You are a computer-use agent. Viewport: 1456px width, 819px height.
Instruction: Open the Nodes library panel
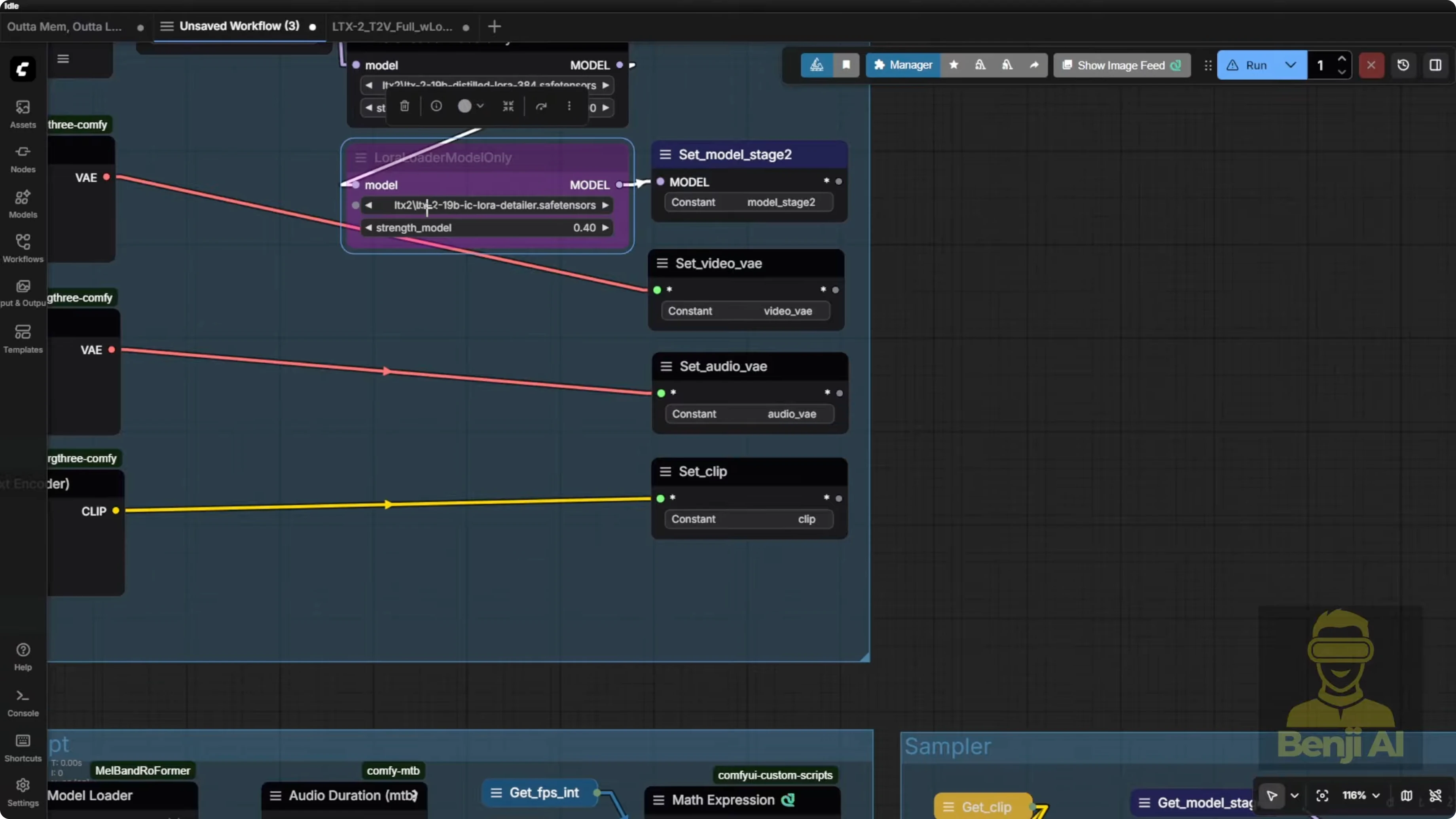pos(23,158)
